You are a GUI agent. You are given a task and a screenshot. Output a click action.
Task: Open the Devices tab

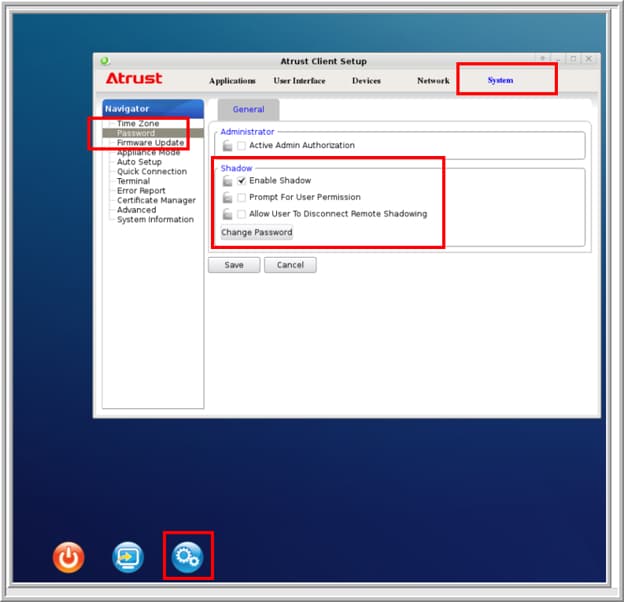(367, 81)
